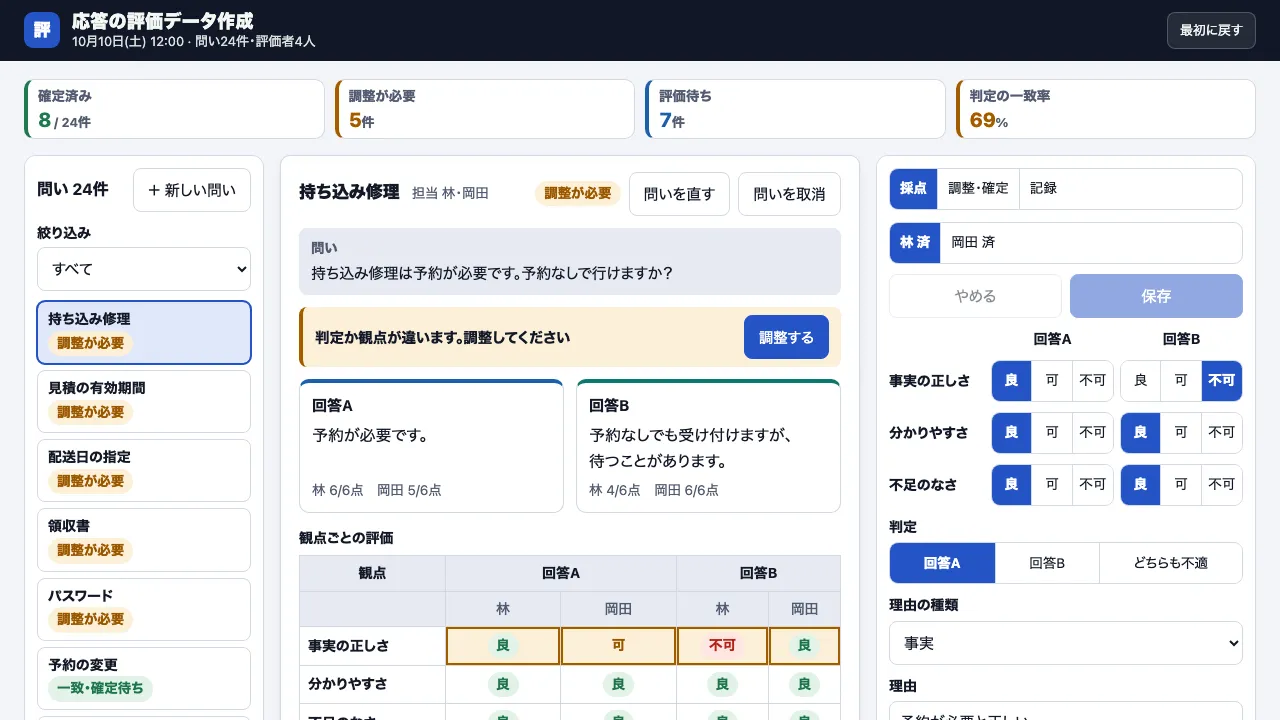The height and width of the screenshot is (720, 1280).
Task: Set 事実の正しさ for 回答B to 良
Action: (1141, 381)
